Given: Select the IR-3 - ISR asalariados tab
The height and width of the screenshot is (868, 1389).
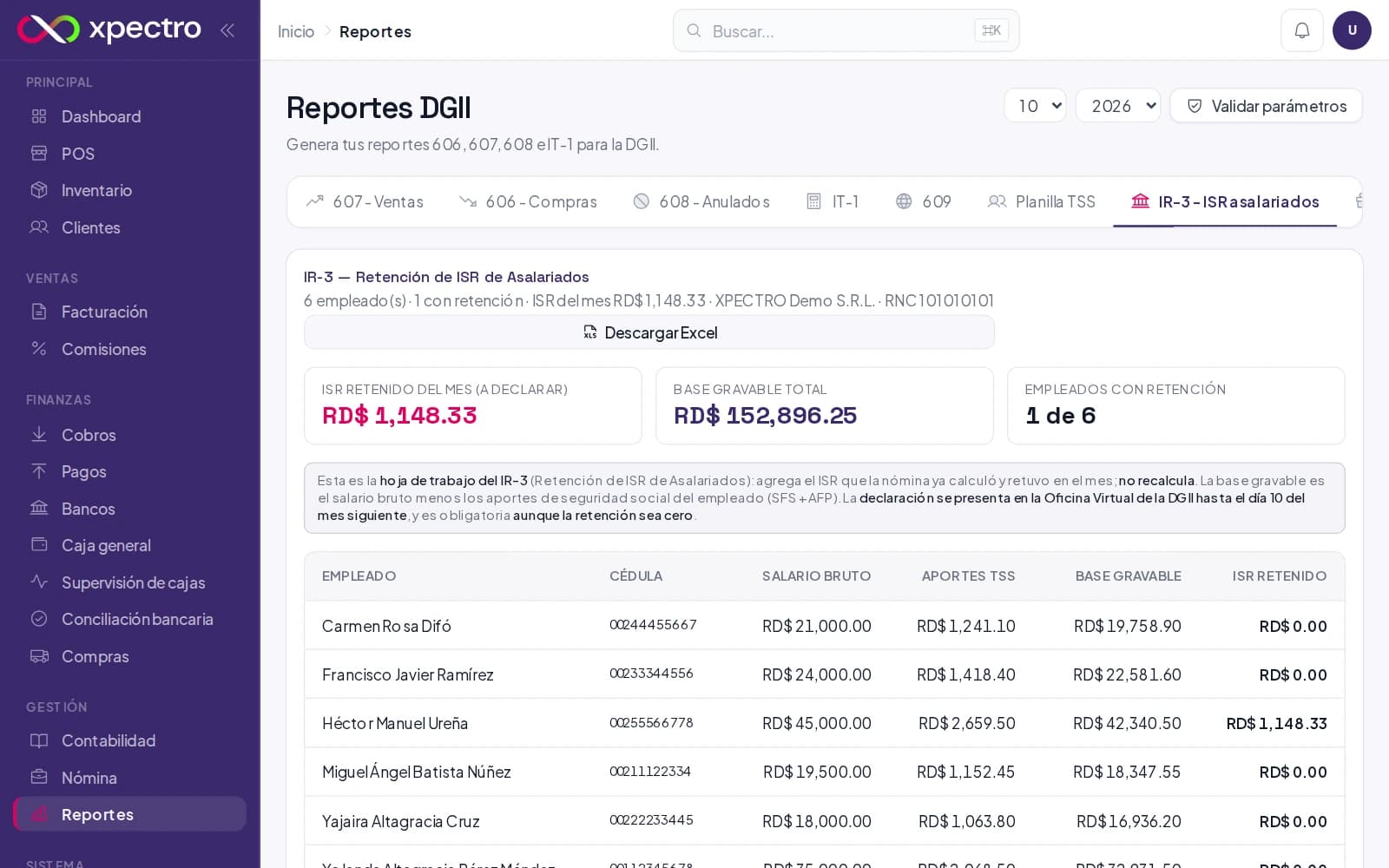Looking at the screenshot, I should pyautogui.click(x=1225, y=201).
